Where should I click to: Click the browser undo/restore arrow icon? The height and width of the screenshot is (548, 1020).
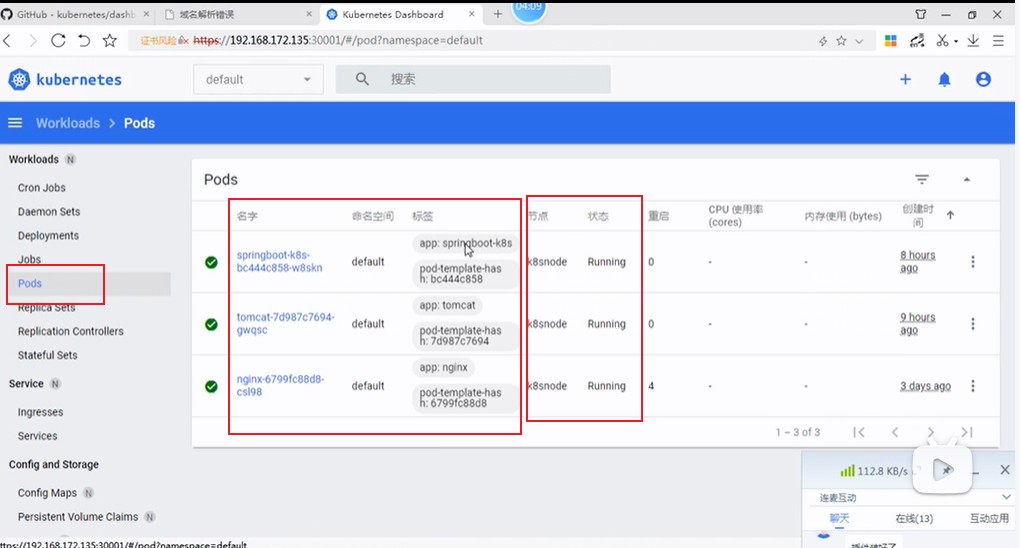point(84,40)
